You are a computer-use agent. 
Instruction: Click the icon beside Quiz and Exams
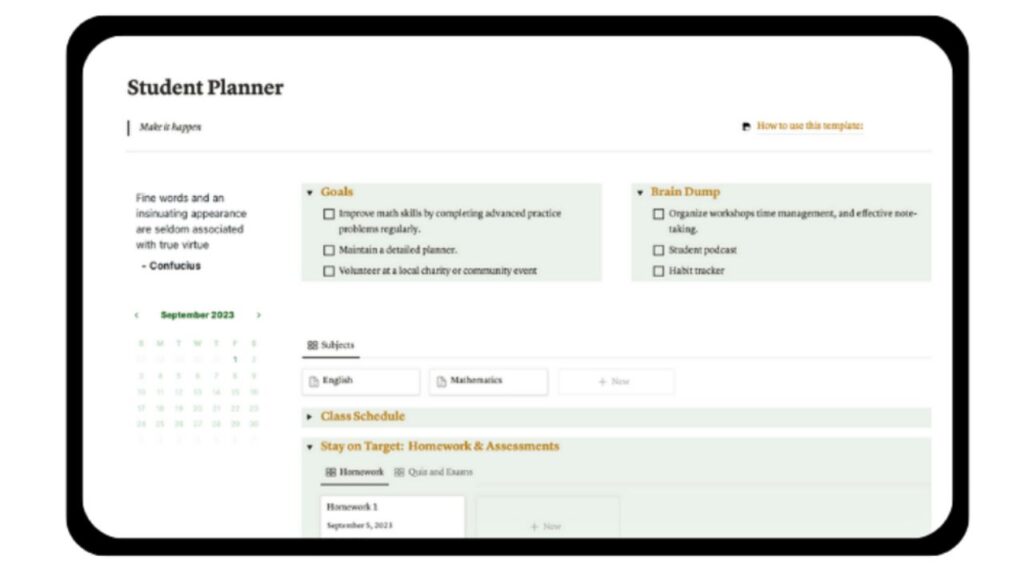coord(400,471)
